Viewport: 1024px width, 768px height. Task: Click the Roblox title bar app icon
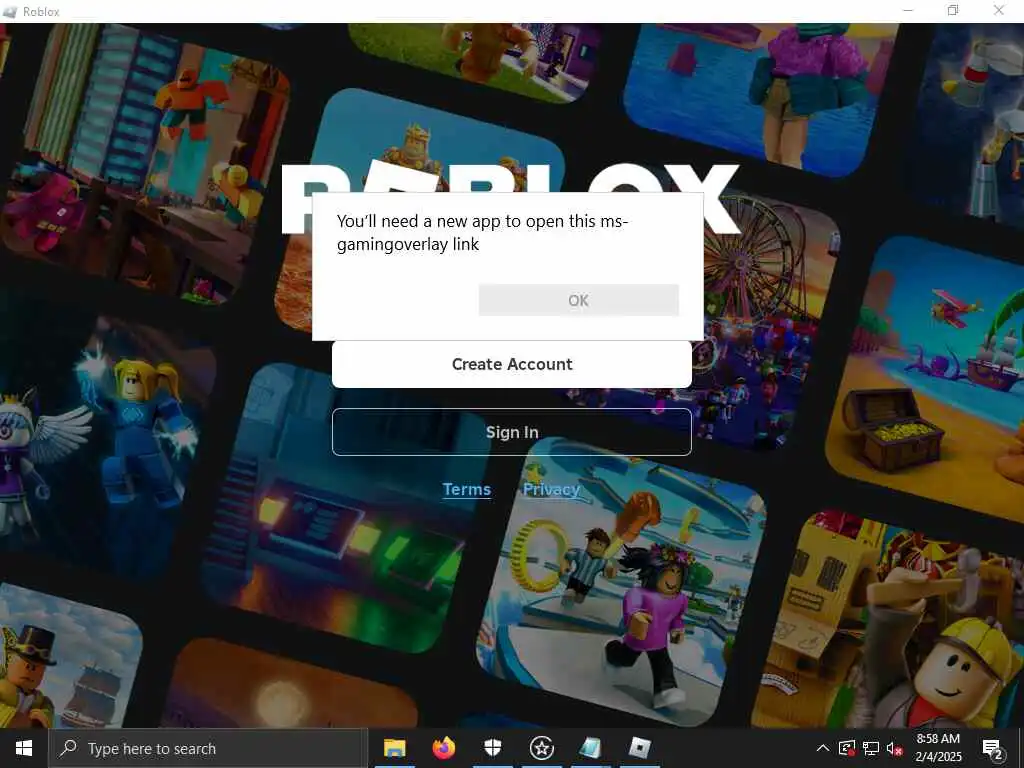(x=9, y=11)
